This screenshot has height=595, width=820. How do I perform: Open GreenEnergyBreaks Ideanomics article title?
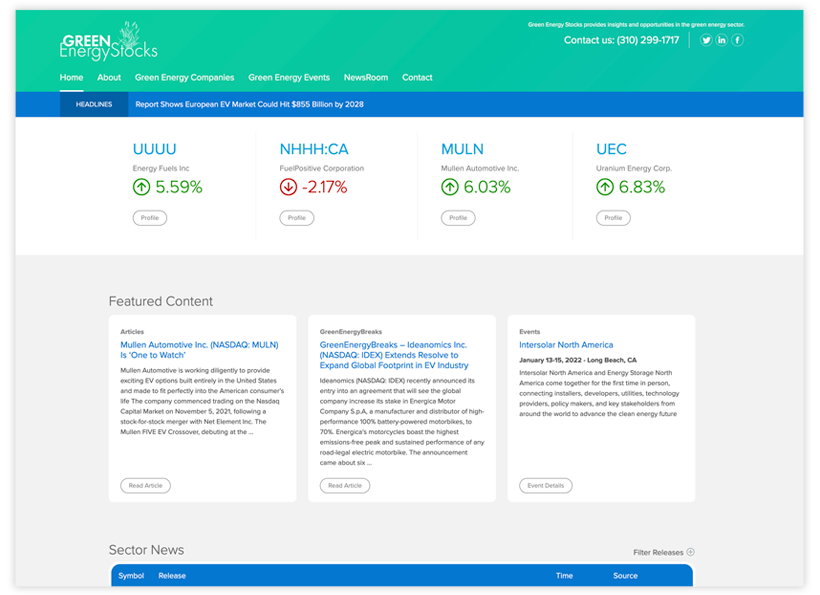(x=394, y=355)
